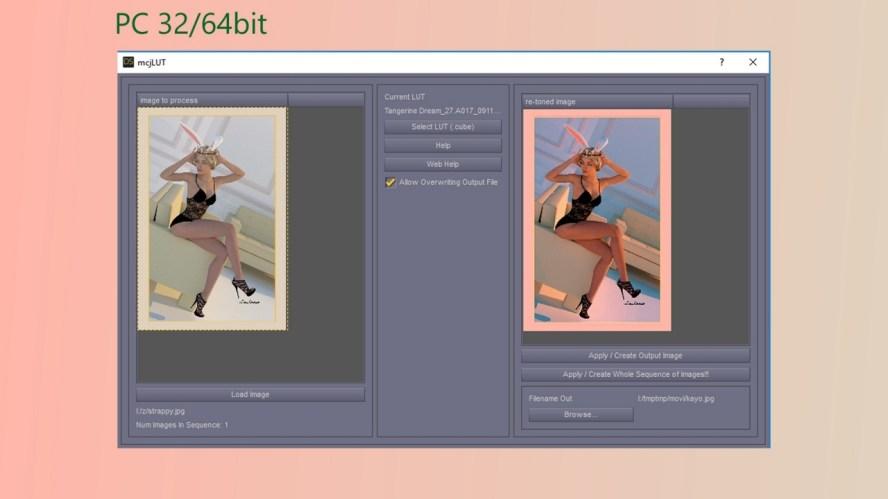Image resolution: width=888 pixels, height=499 pixels.
Task: Click 'Num Images in Sequence: 1' text
Action: point(182,425)
